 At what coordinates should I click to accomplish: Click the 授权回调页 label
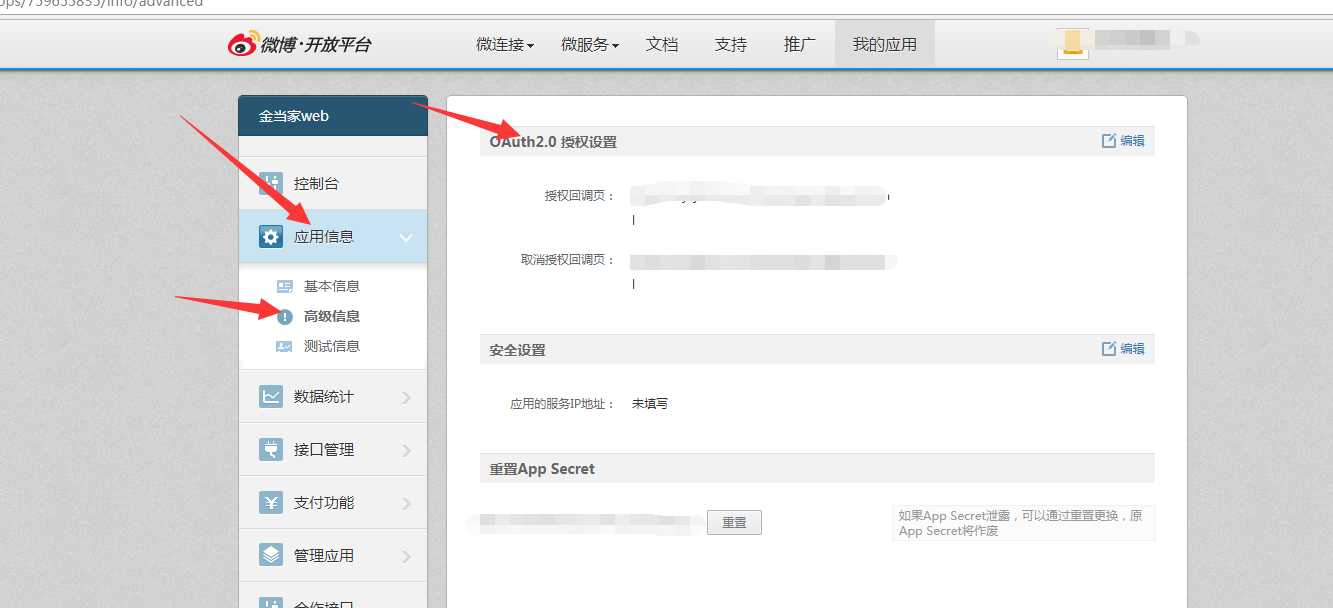(580, 196)
